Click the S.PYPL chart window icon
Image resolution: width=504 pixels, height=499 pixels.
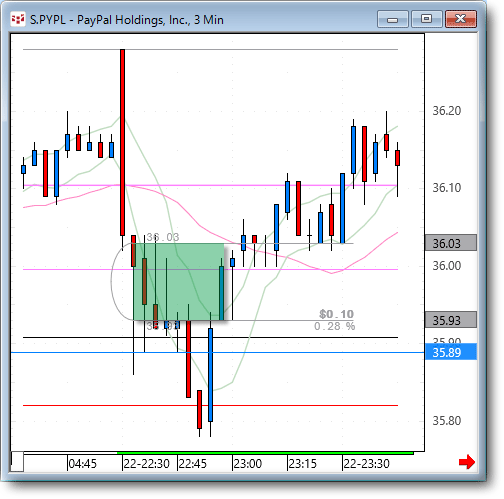[x=18, y=19]
